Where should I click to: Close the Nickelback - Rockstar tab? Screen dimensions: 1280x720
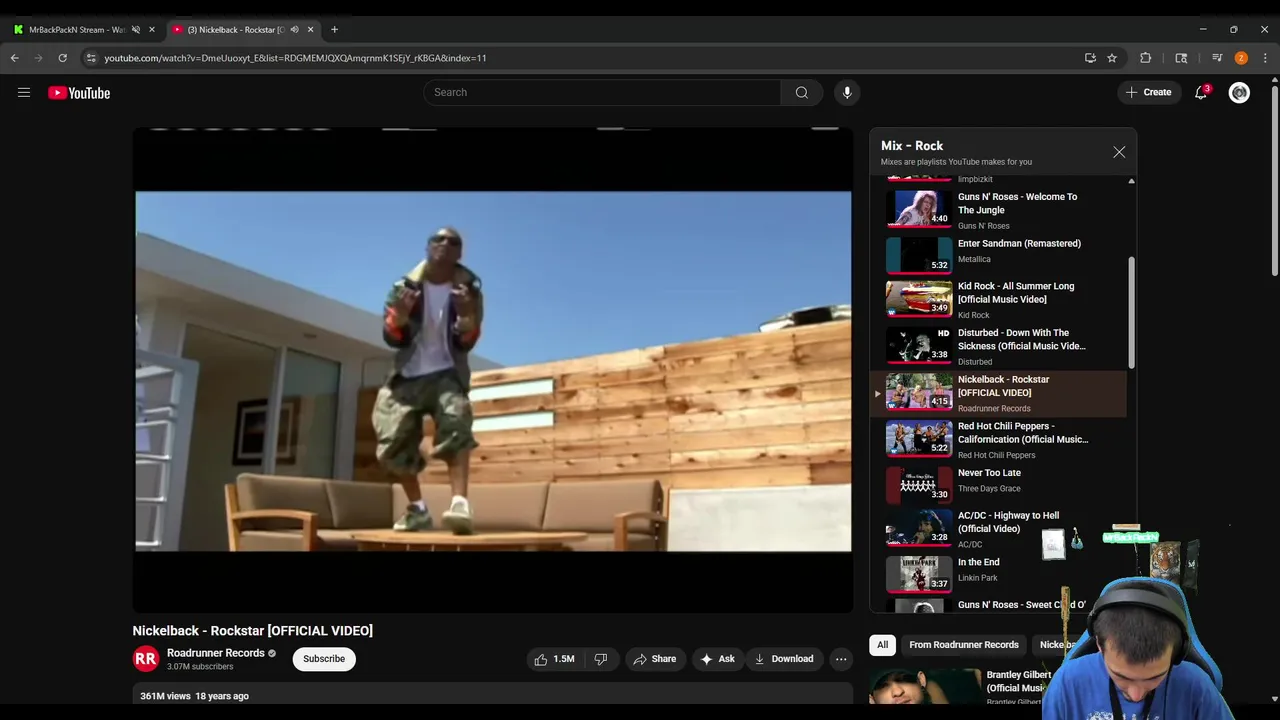[x=310, y=30]
